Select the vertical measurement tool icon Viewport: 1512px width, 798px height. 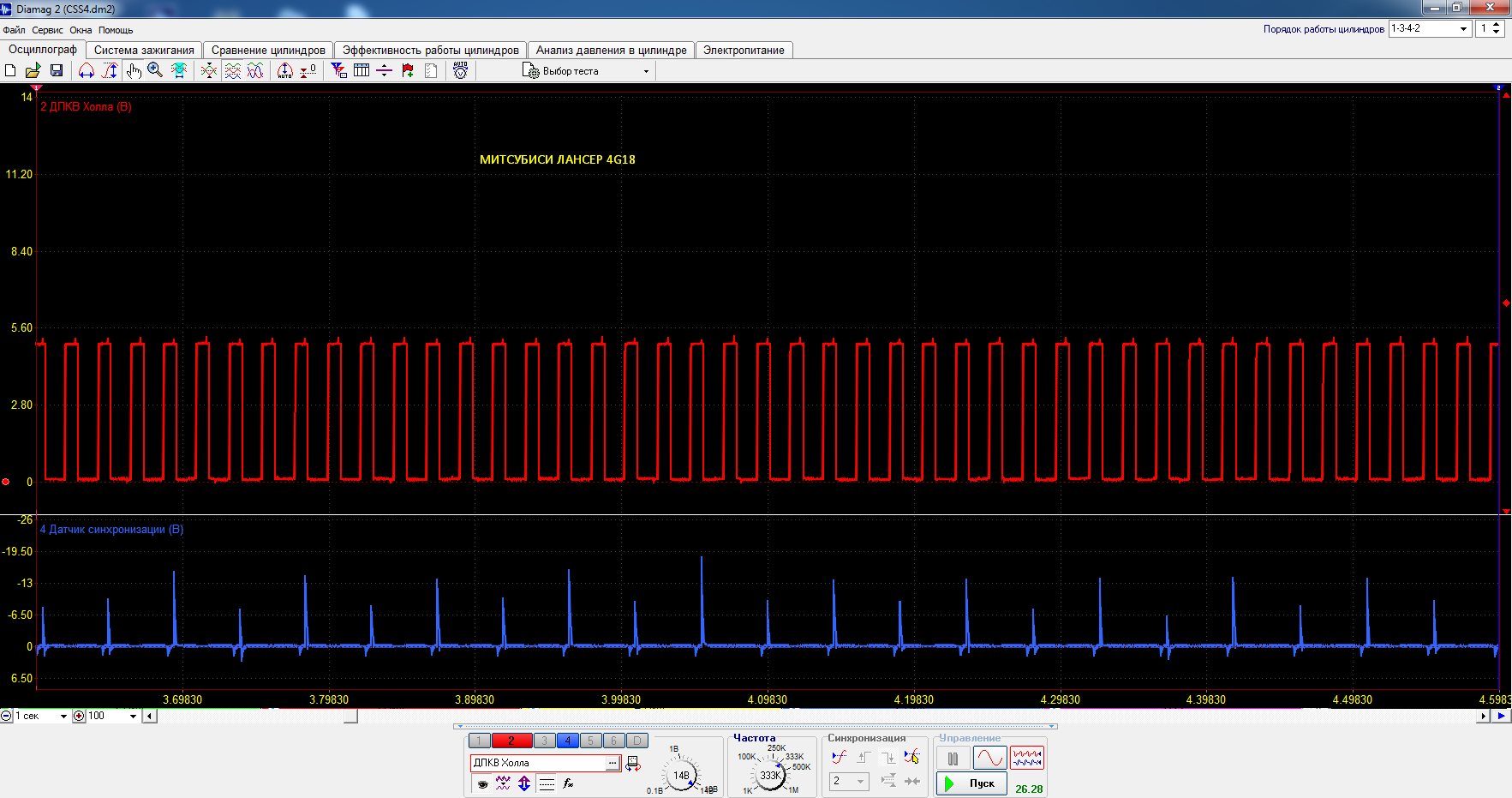click(x=110, y=71)
